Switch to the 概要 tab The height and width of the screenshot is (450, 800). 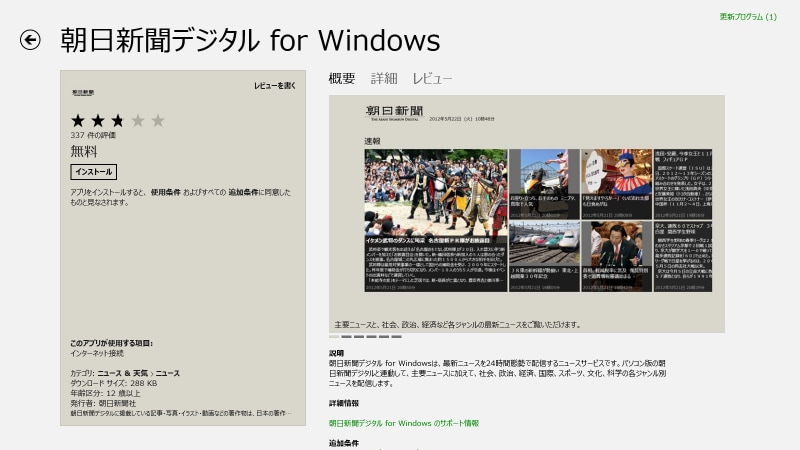(x=342, y=78)
